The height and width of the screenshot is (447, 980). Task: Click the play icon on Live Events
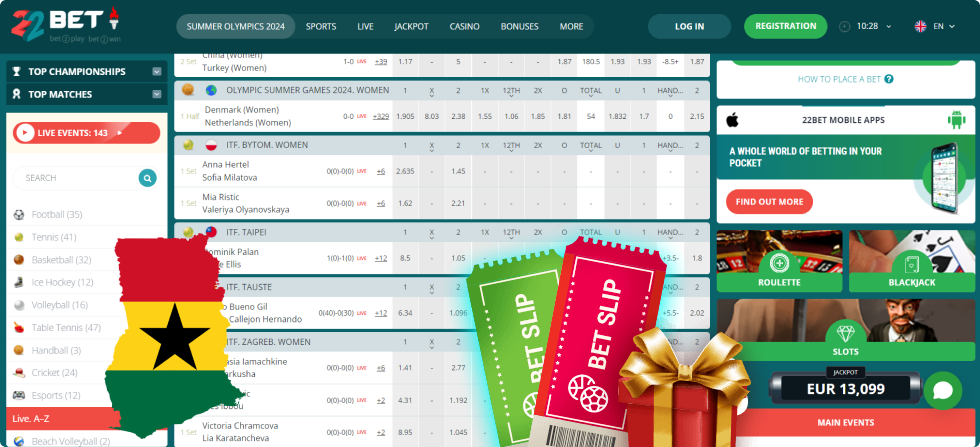click(24, 133)
